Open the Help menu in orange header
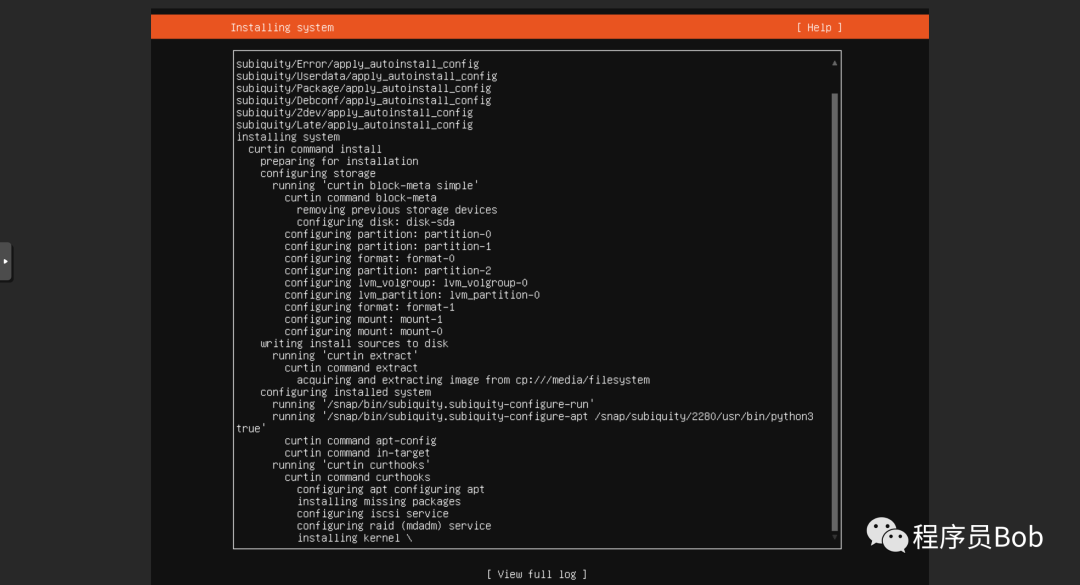Viewport: 1080px width, 585px height. [x=819, y=28]
